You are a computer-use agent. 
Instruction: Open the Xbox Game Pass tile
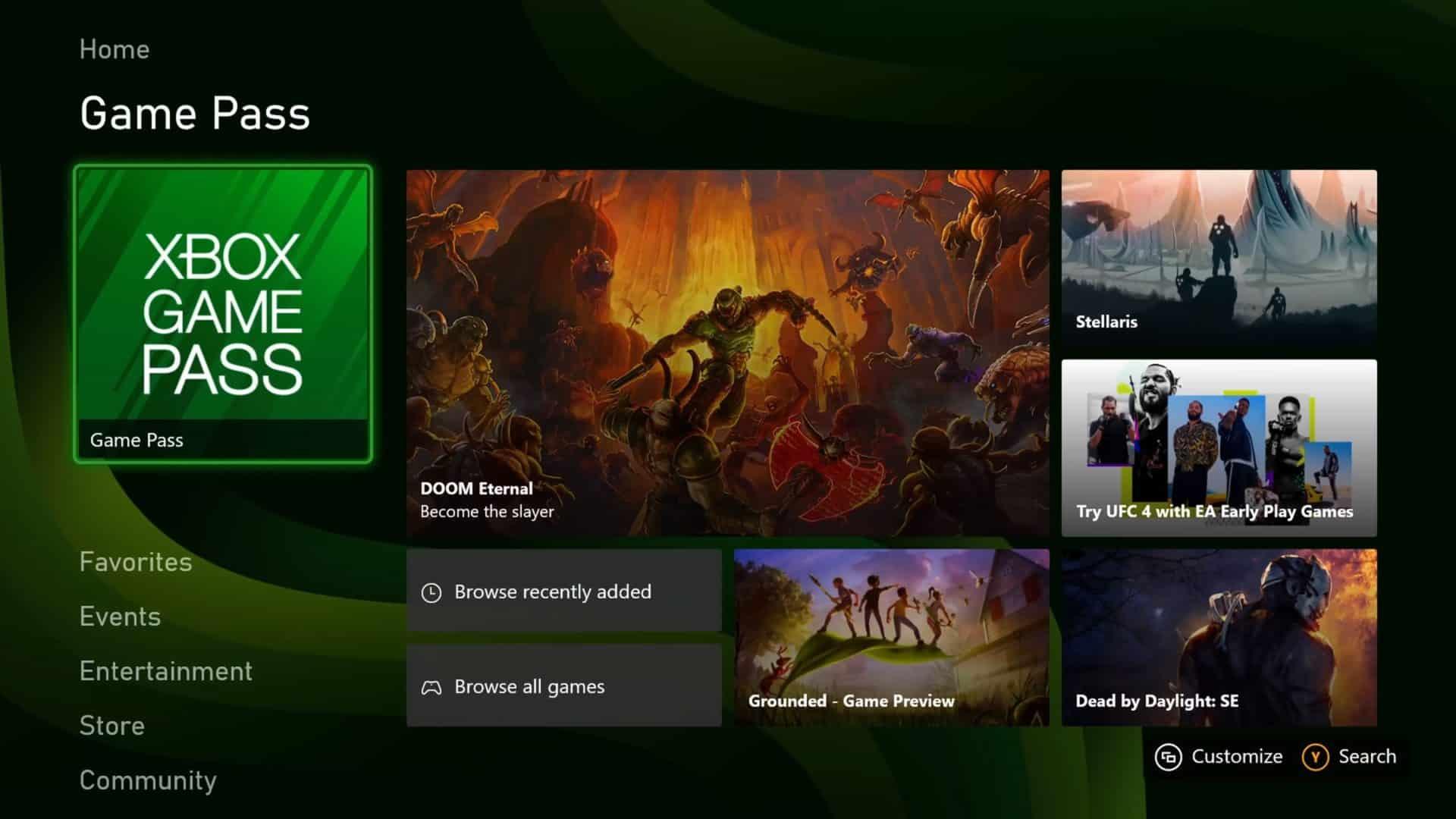pos(223,314)
